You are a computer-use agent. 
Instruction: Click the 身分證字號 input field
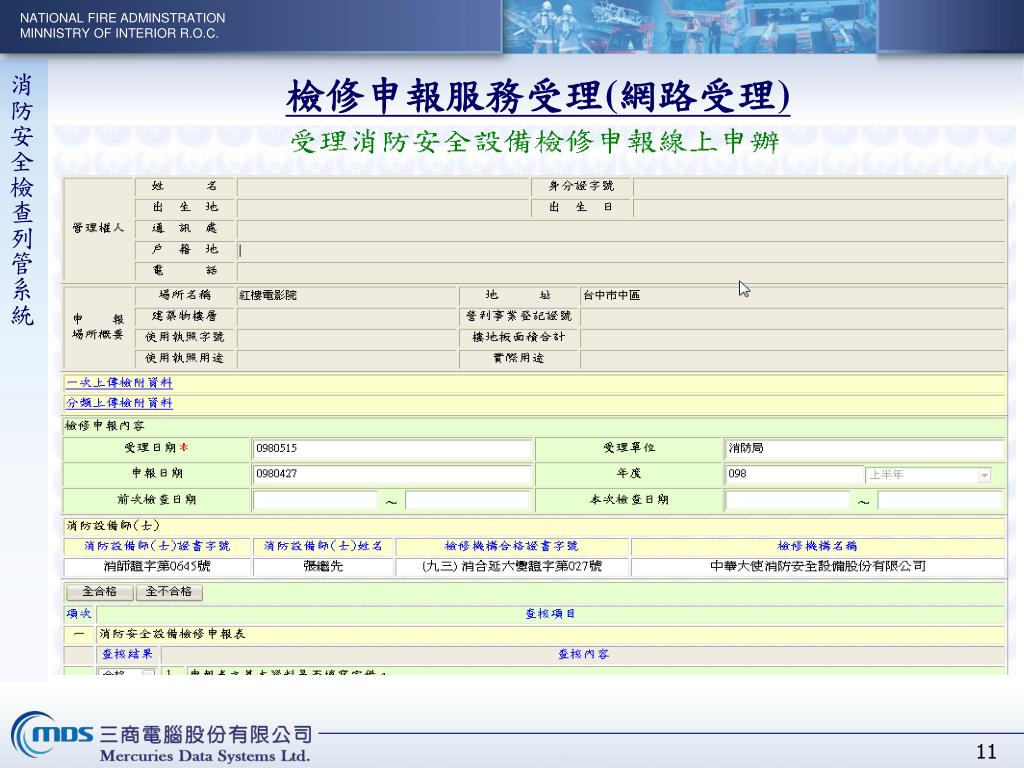pos(819,187)
